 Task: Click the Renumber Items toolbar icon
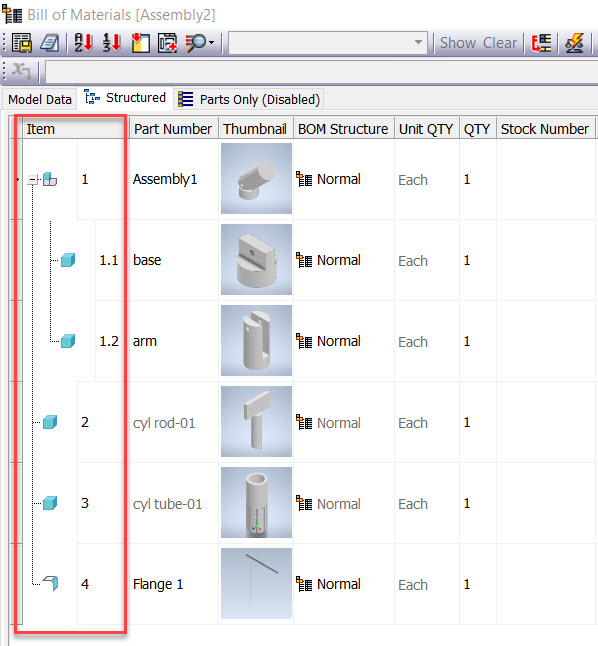tap(112, 43)
